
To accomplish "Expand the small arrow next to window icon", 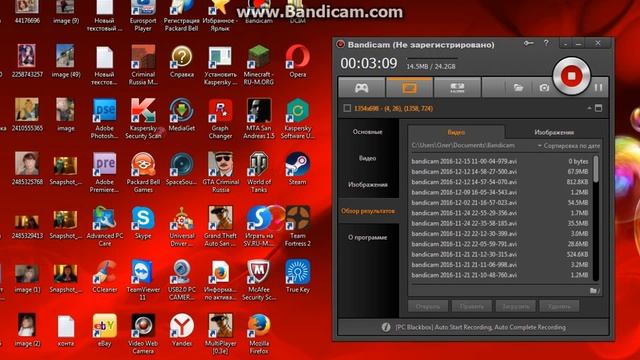I will [589, 108].
